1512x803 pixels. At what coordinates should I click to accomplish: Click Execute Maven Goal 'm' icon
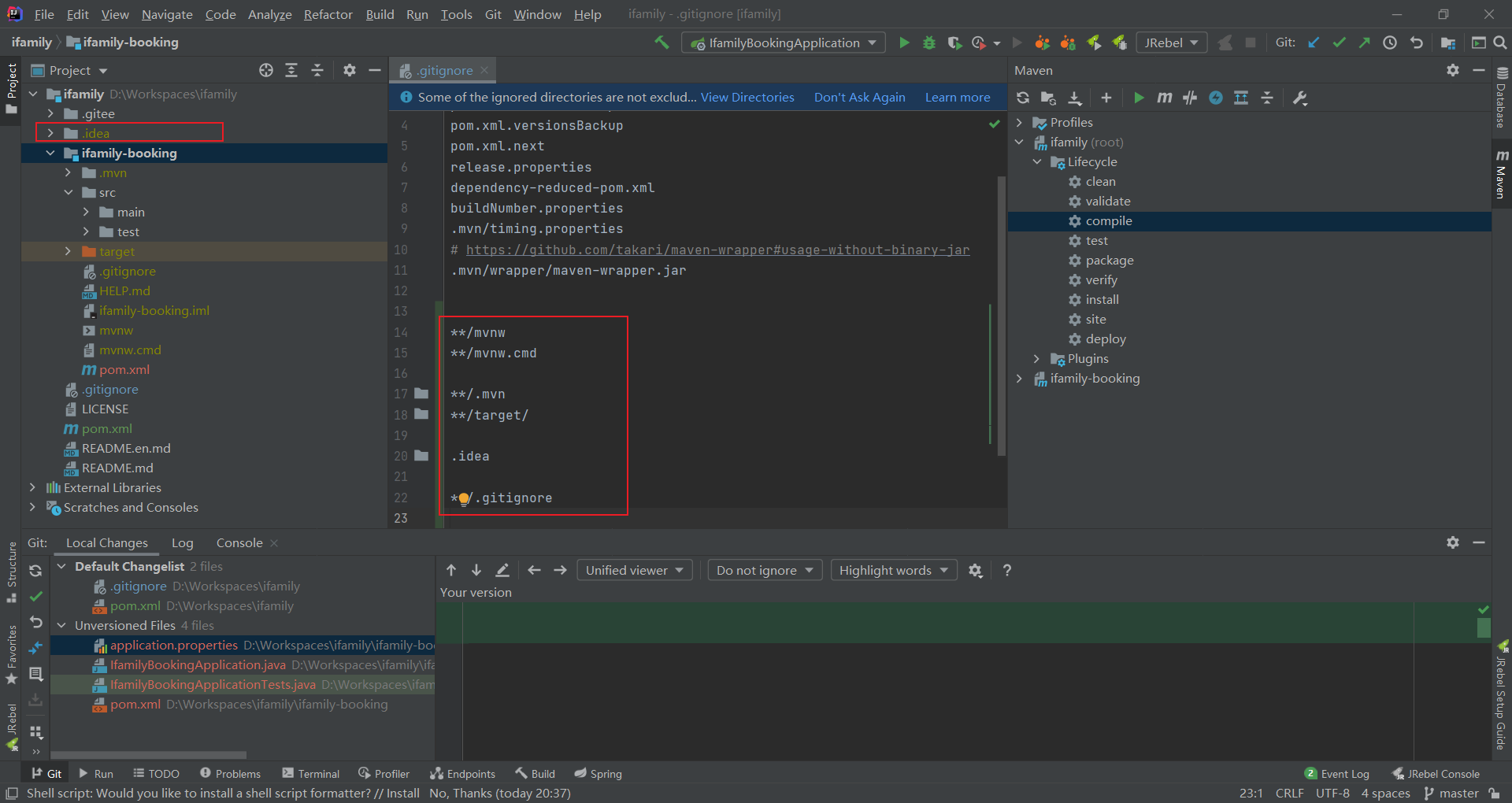[x=1164, y=98]
